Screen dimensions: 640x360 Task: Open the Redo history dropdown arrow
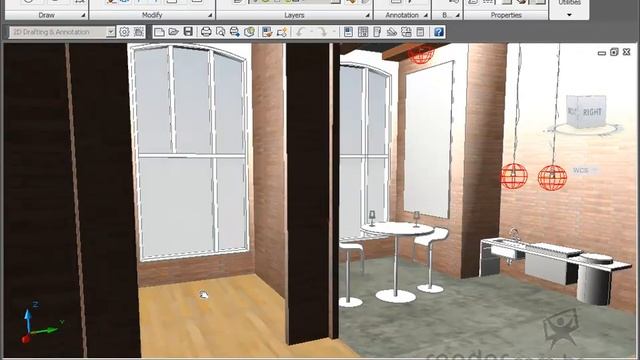click(333, 32)
